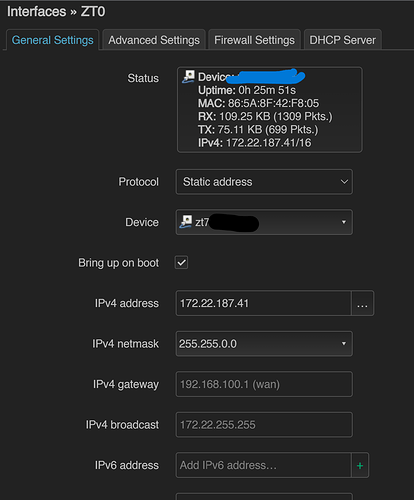Viewport: 414px width, 500px height.
Task: Click the Add IPv6 address field
Action: click(263, 465)
